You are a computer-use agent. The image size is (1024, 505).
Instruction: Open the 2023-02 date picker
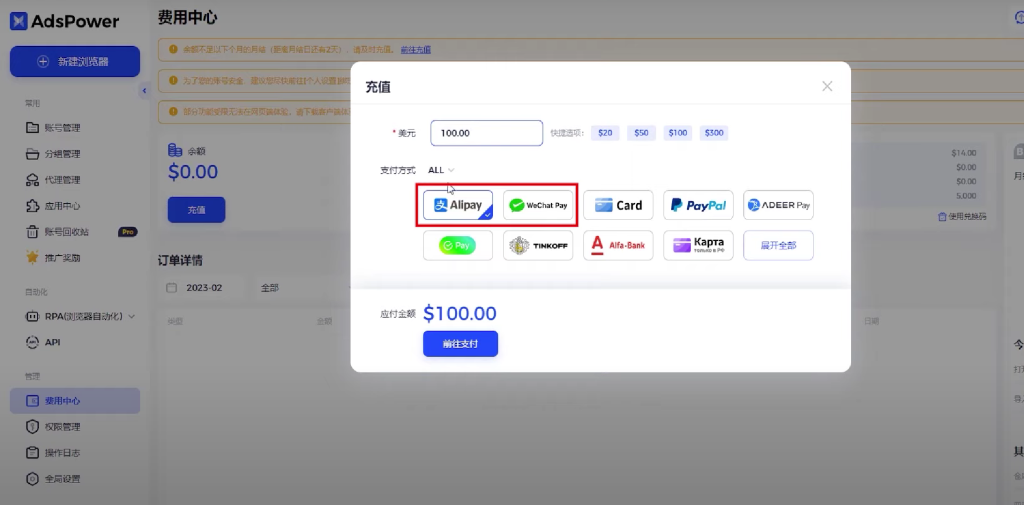200,287
